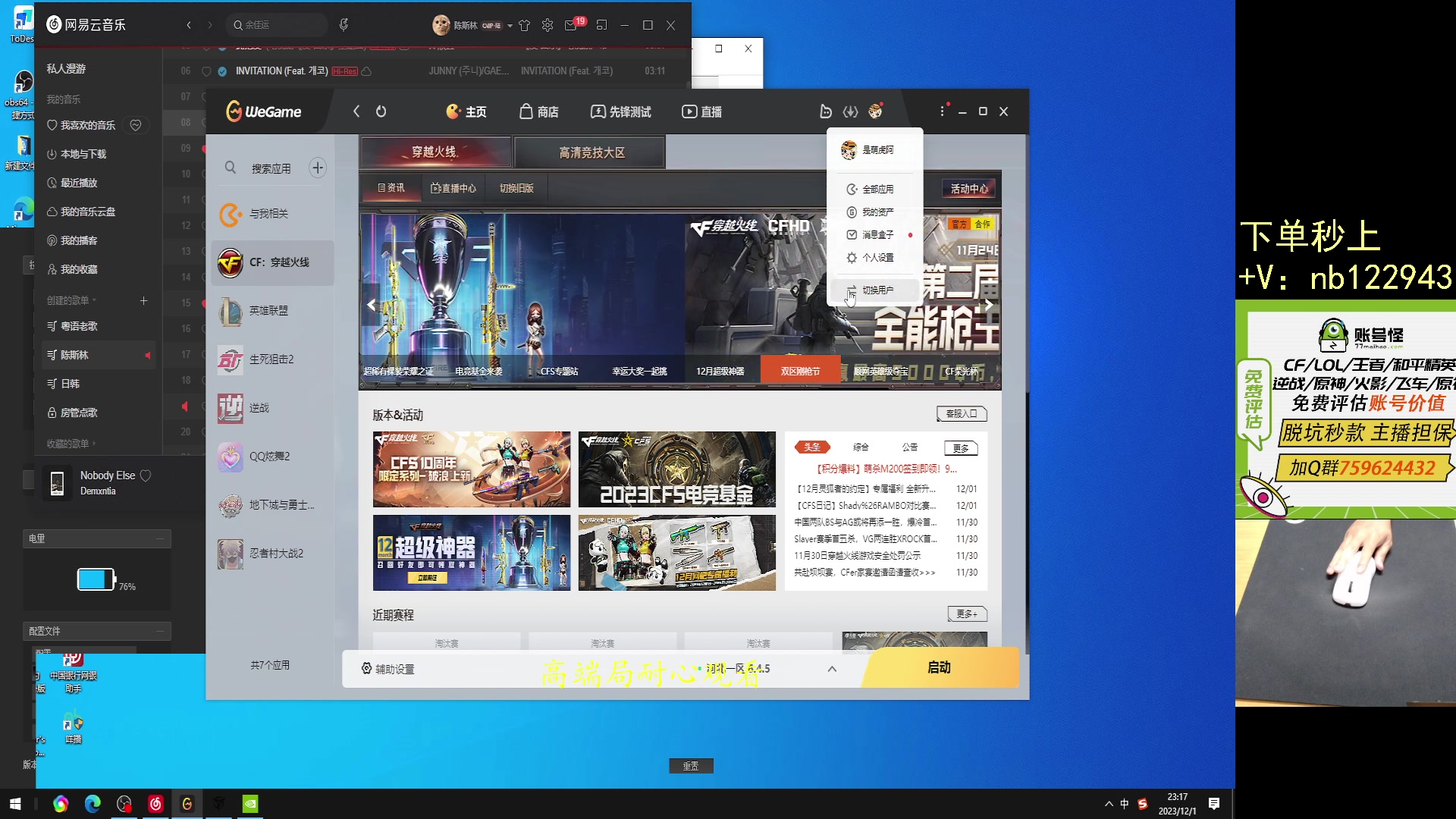Toggle heart for INVITATION song row
The image size is (1456, 819).
(206, 71)
